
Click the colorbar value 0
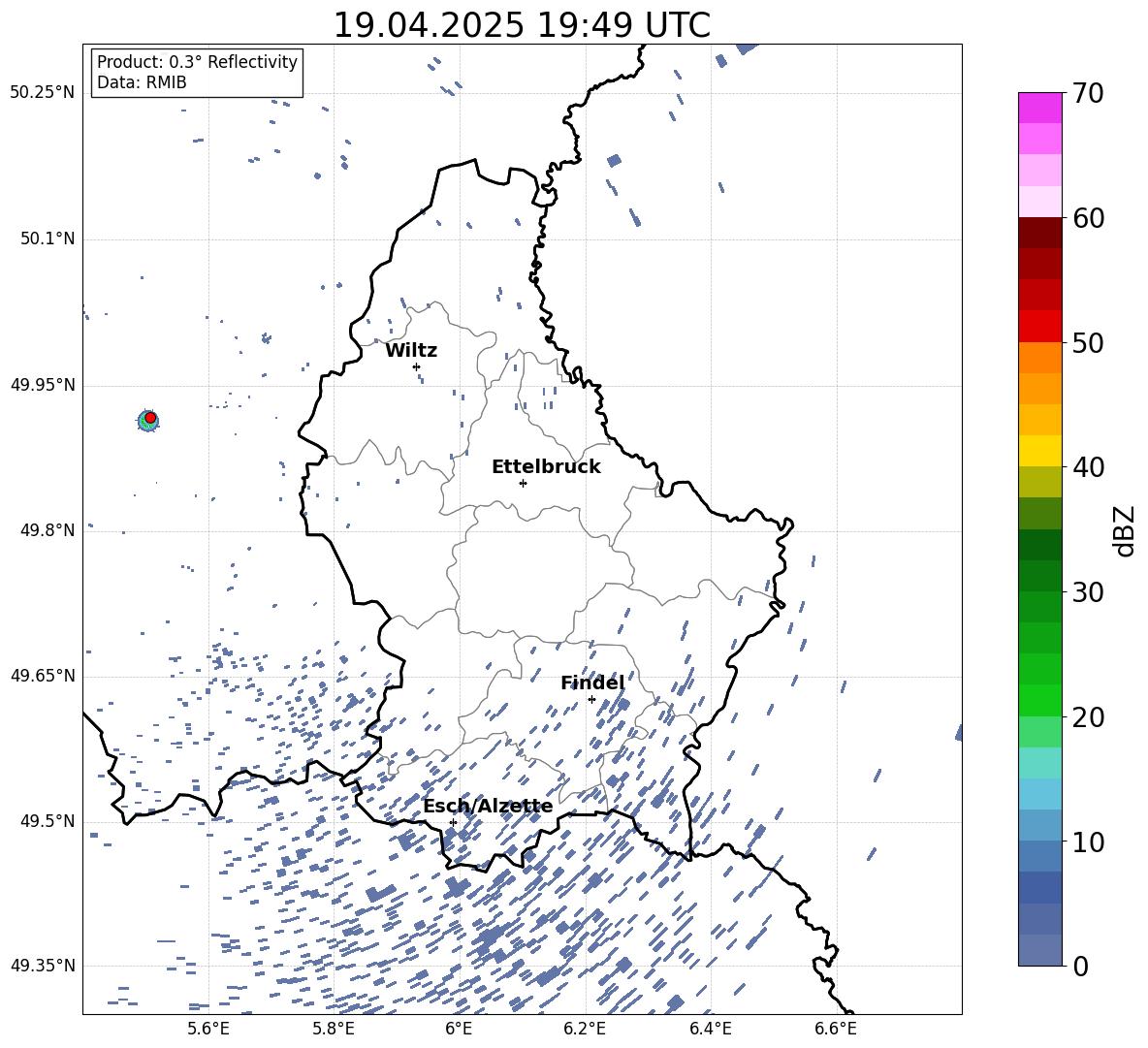[1081, 966]
